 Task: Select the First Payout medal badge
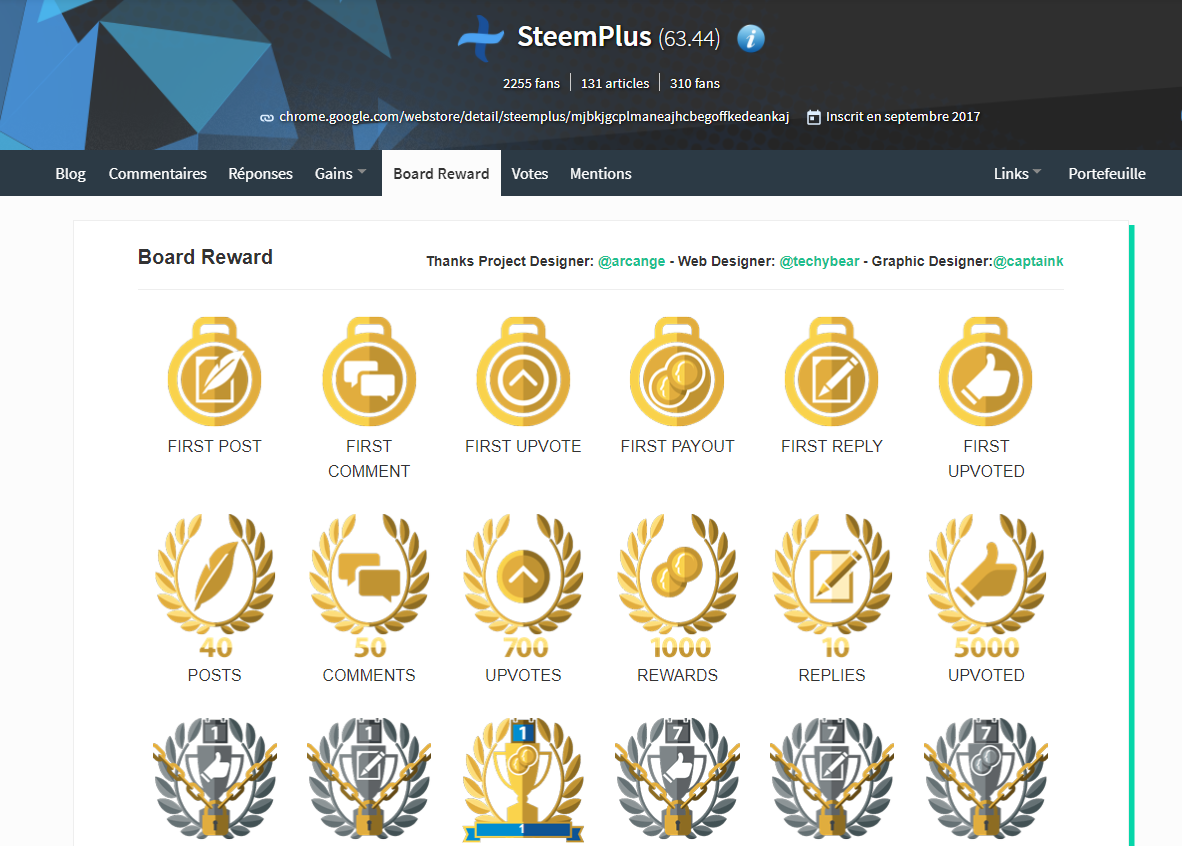click(x=677, y=372)
